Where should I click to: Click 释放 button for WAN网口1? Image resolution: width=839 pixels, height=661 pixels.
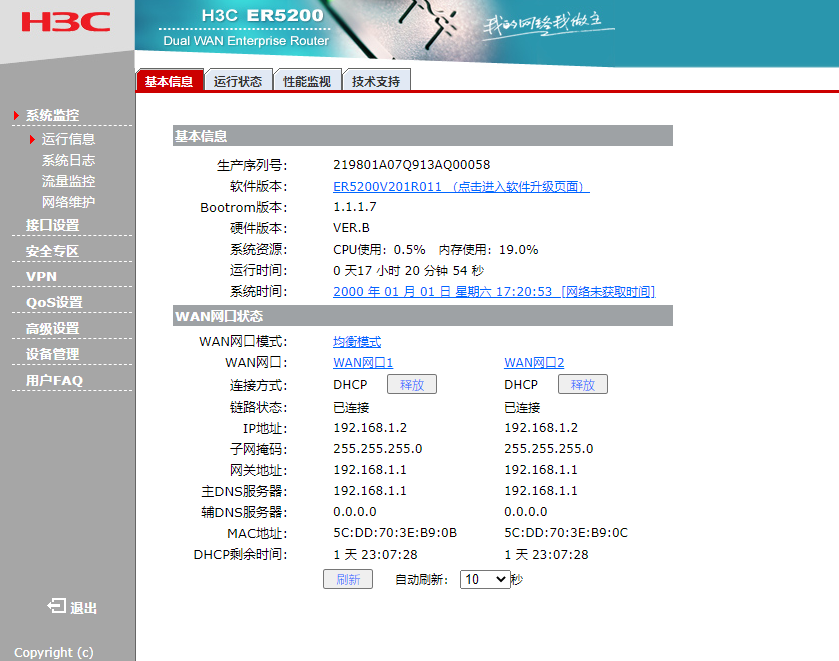coord(412,384)
